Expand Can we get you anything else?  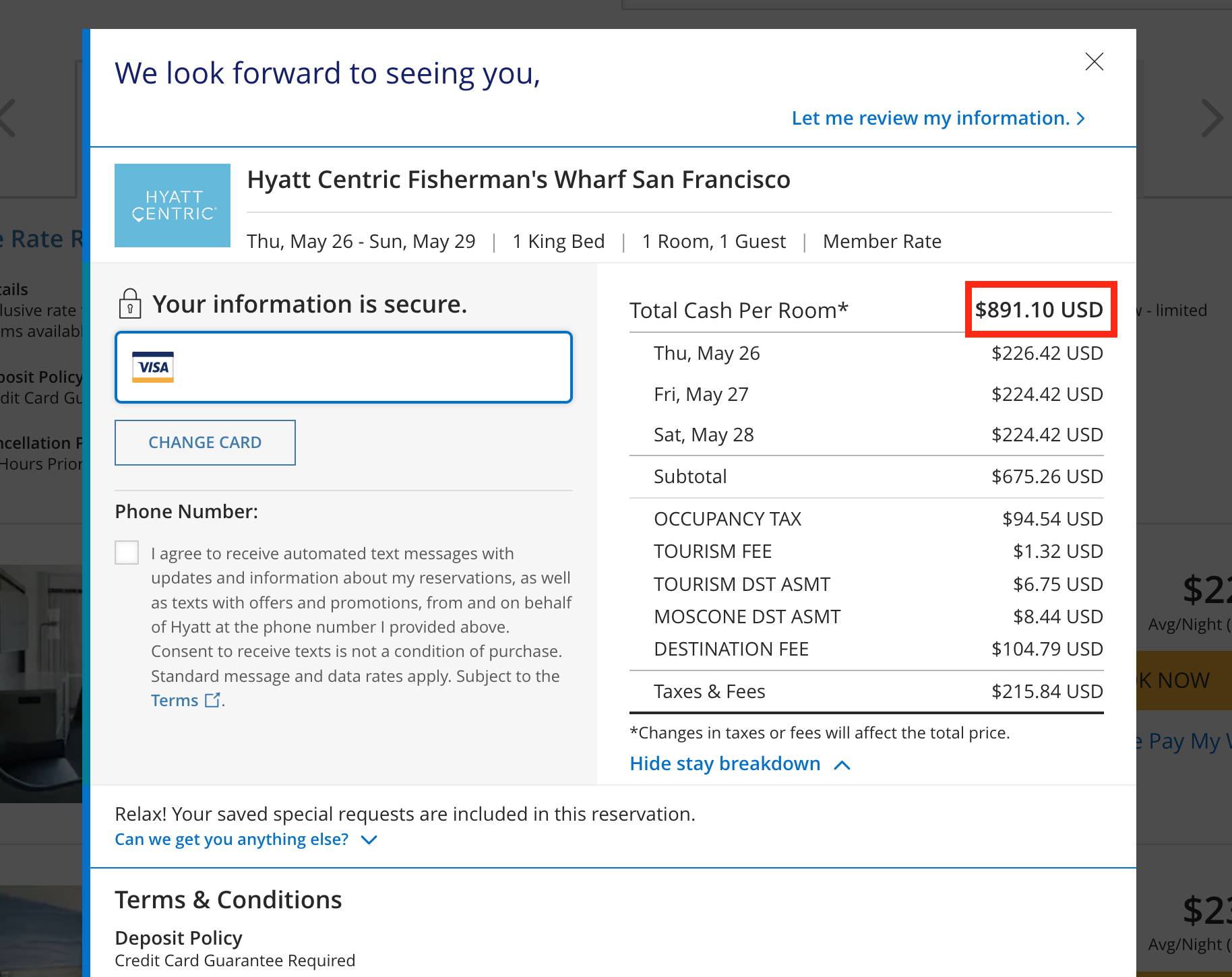point(246,840)
